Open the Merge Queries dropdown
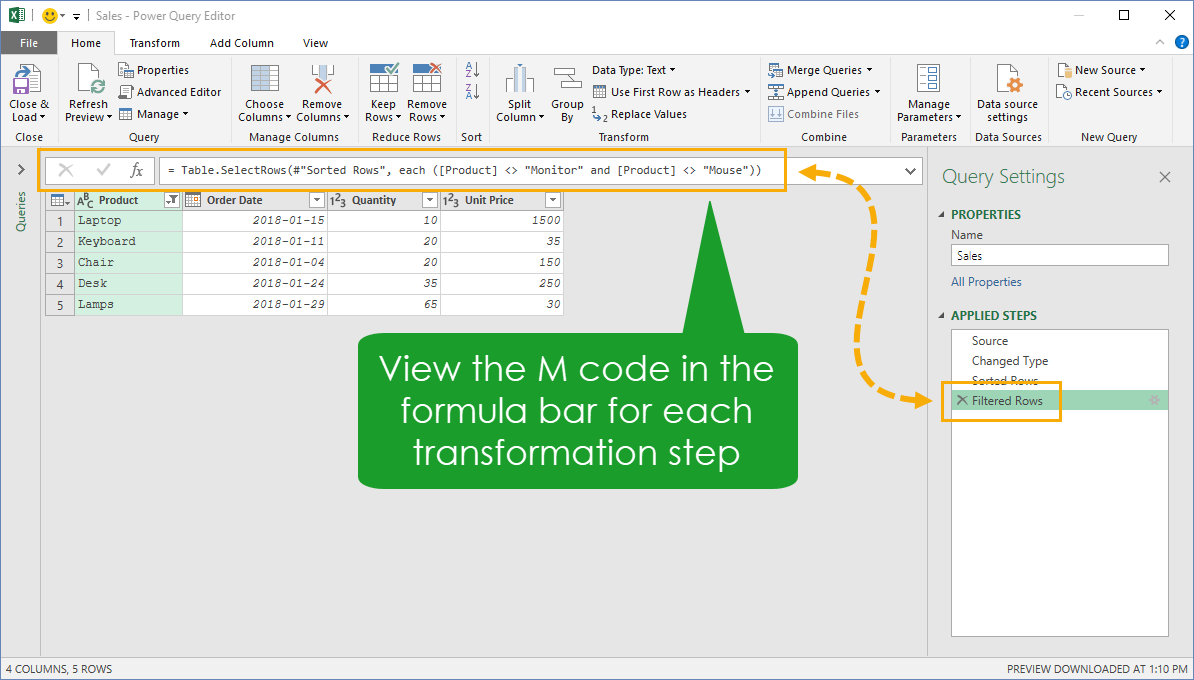This screenshot has height=680, width=1194. click(x=820, y=70)
